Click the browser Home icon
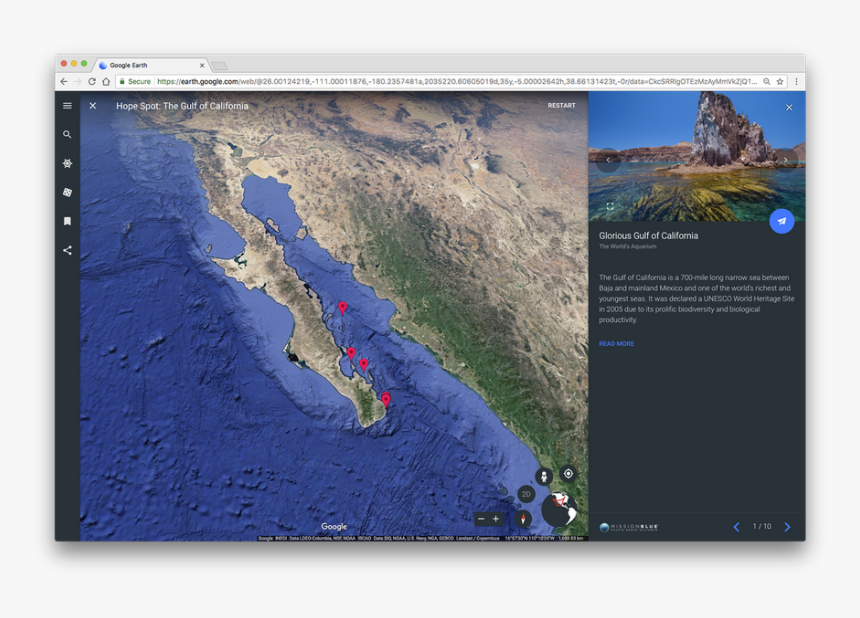This screenshot has width=860, height=618. tap(106, 81)
